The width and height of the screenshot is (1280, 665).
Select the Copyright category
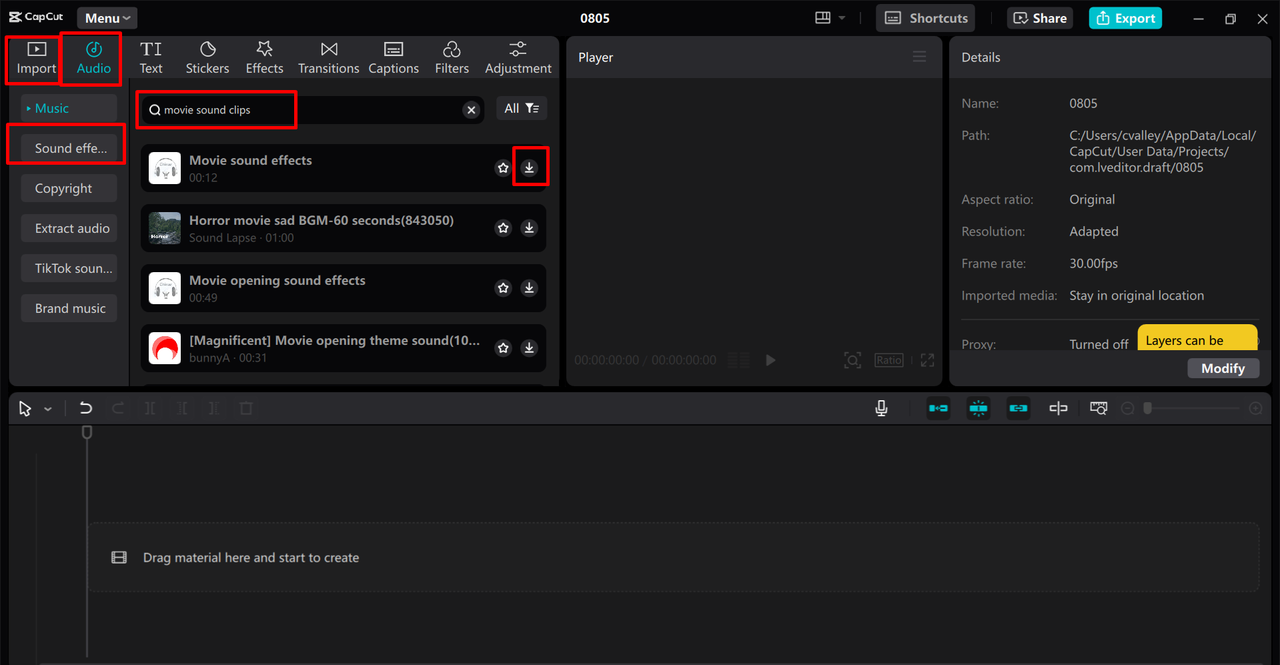(69, 188)
